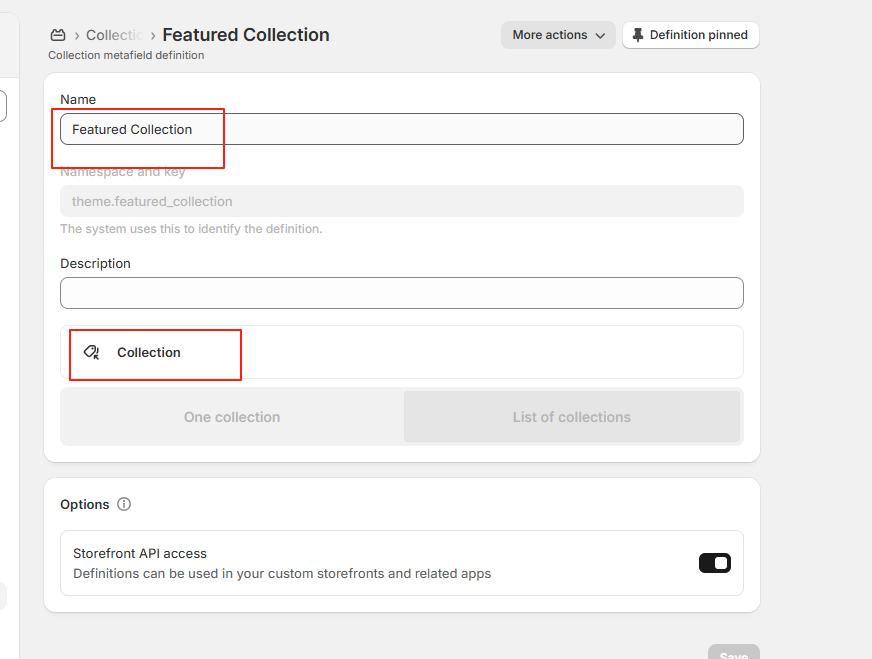This screenshot has width=872, height=659.
Task: Click into the Name input field
Action: [x=400, y=129]
